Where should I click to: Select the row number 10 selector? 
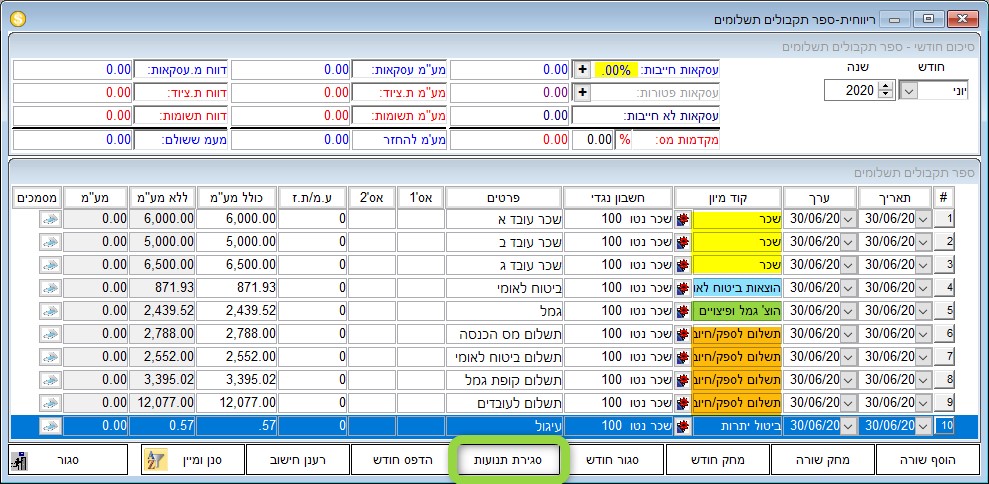click(944, 426)
